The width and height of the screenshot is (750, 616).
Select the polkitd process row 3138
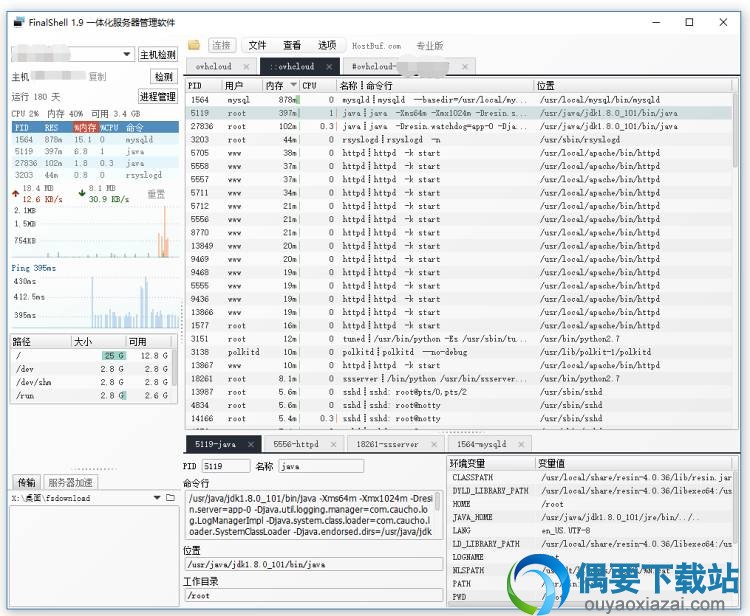coord(458,352)
